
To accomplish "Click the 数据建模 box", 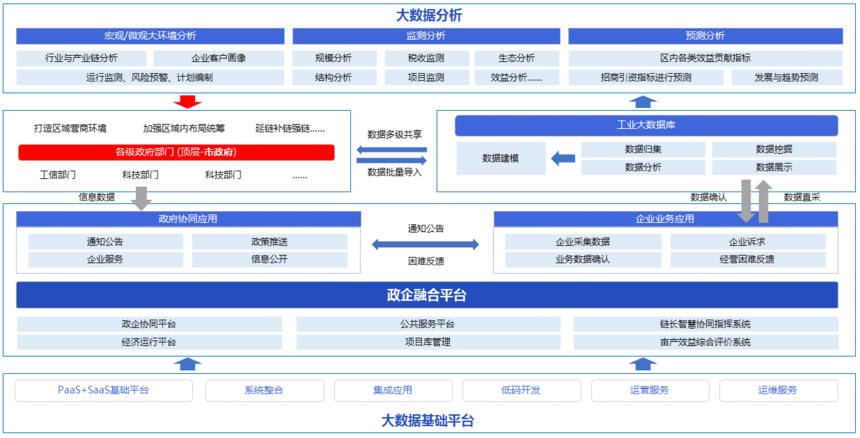I will [501, 158].
